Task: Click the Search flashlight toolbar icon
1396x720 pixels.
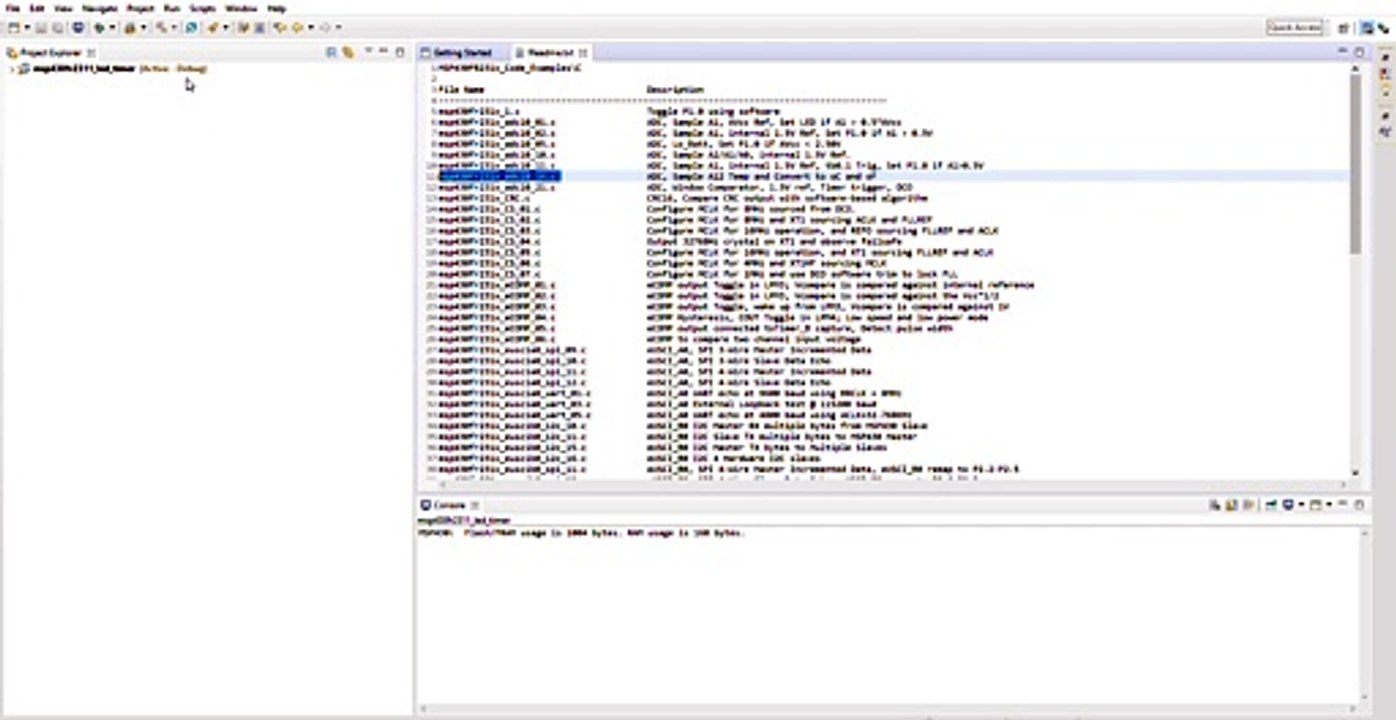Action: click(213, 27)
